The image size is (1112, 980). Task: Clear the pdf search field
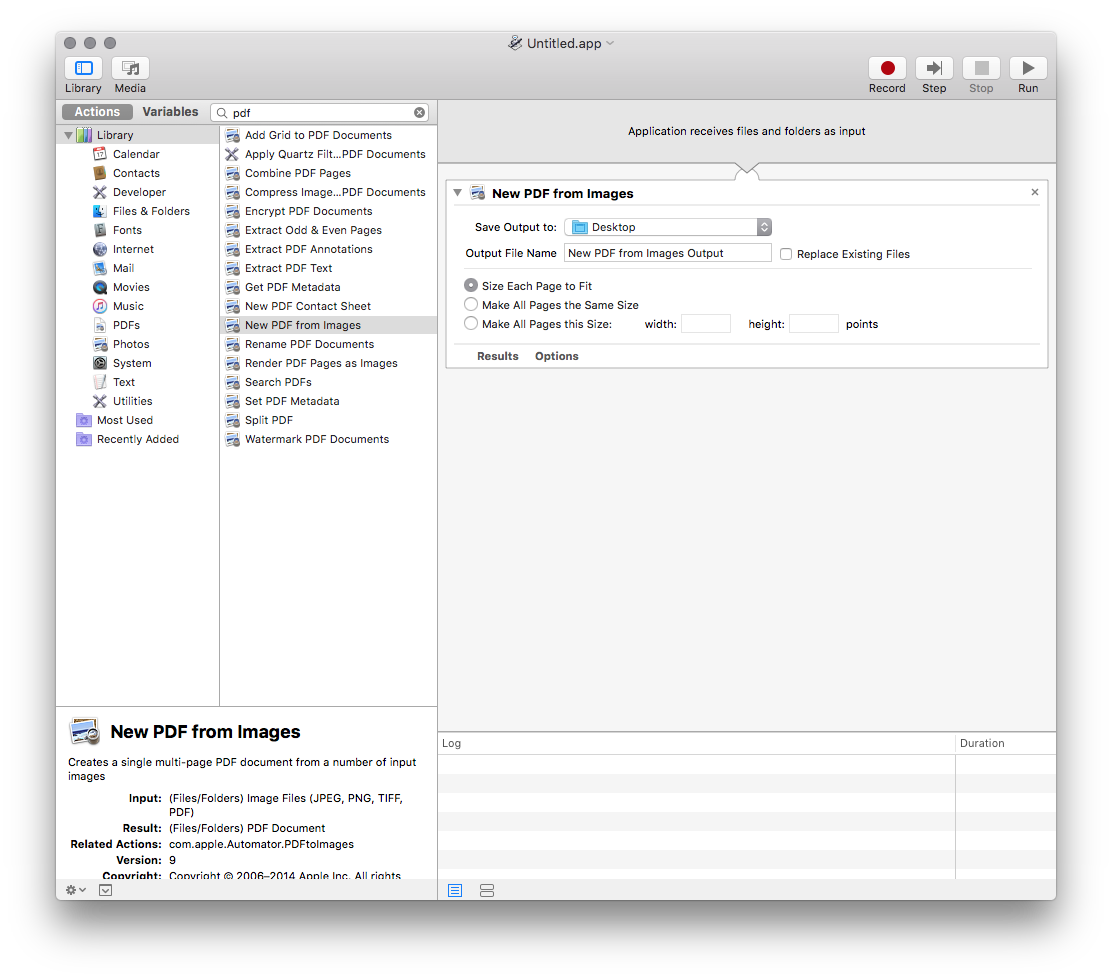(x=420, y=113)
